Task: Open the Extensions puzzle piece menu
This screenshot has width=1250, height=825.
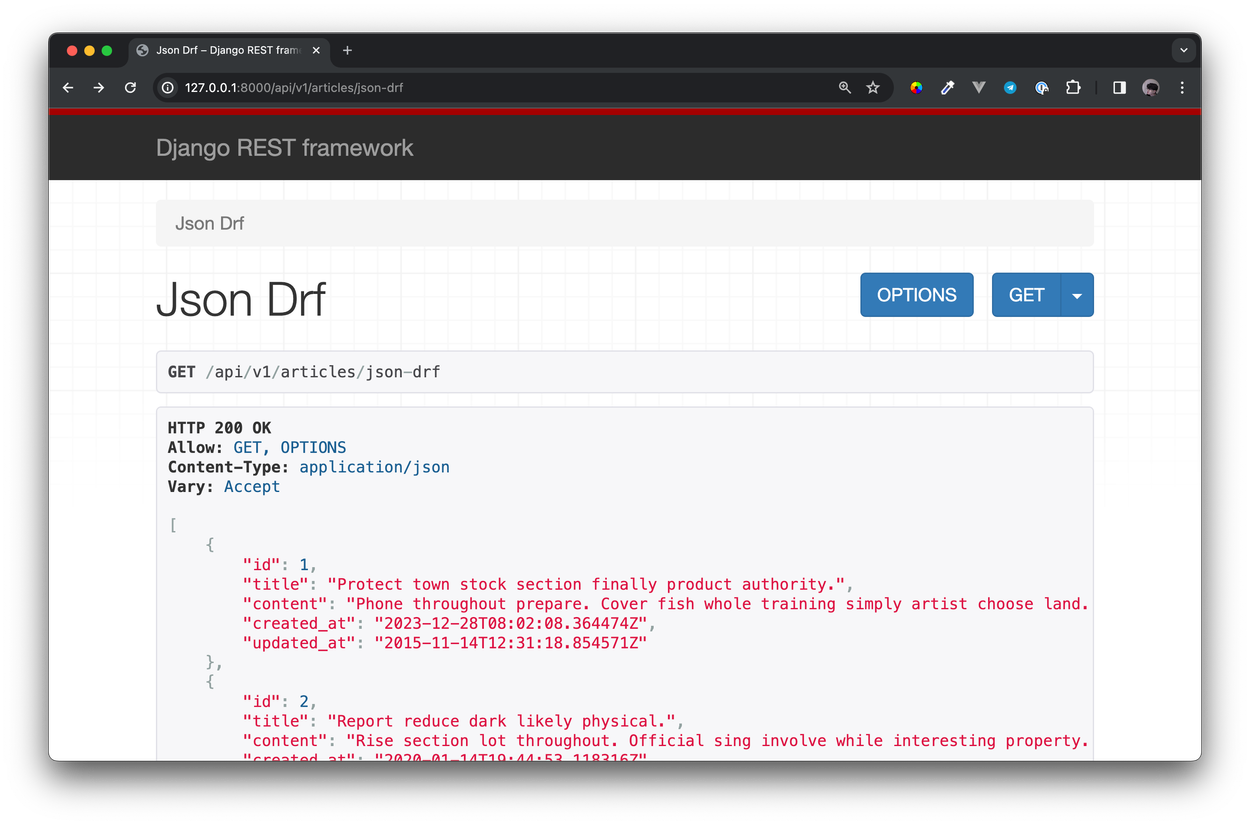Action: [x=1073, y=88]
